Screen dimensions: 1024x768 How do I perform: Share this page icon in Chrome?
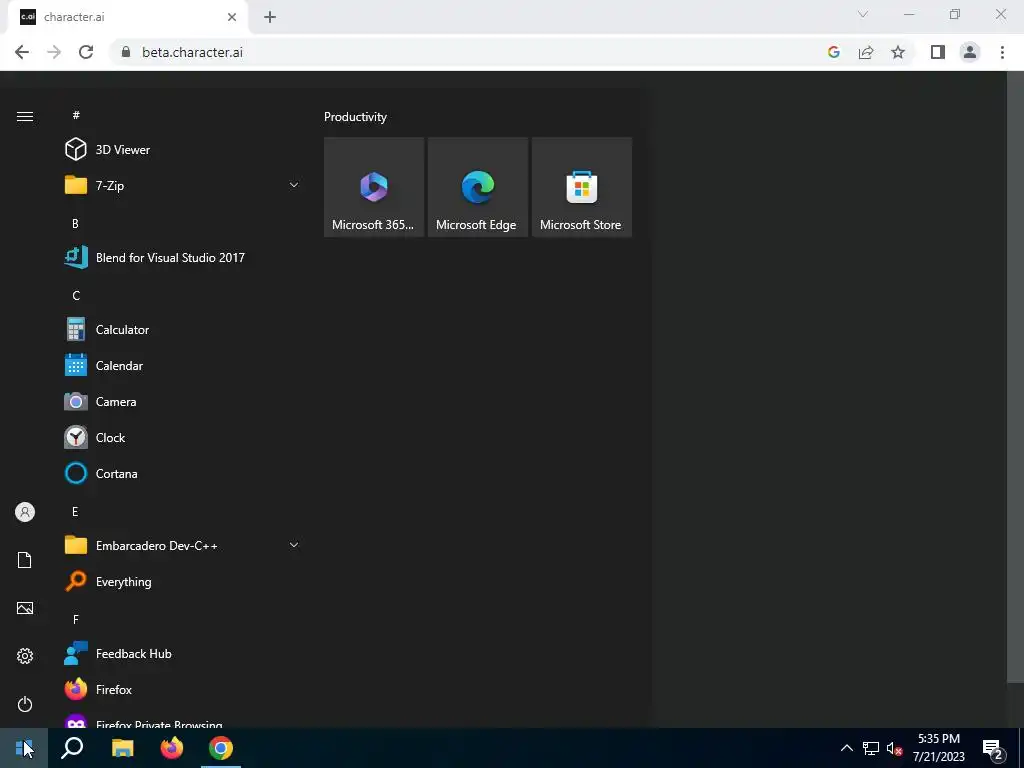tap(866, 52)
